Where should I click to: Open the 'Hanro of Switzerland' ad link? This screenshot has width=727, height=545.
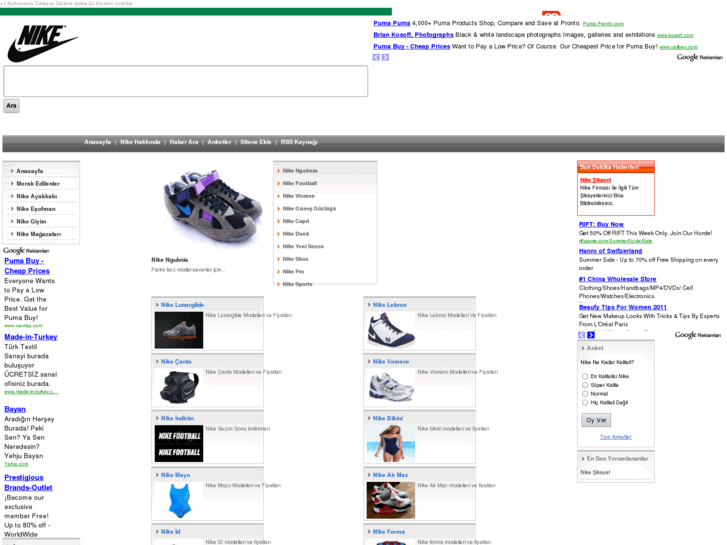610,251
